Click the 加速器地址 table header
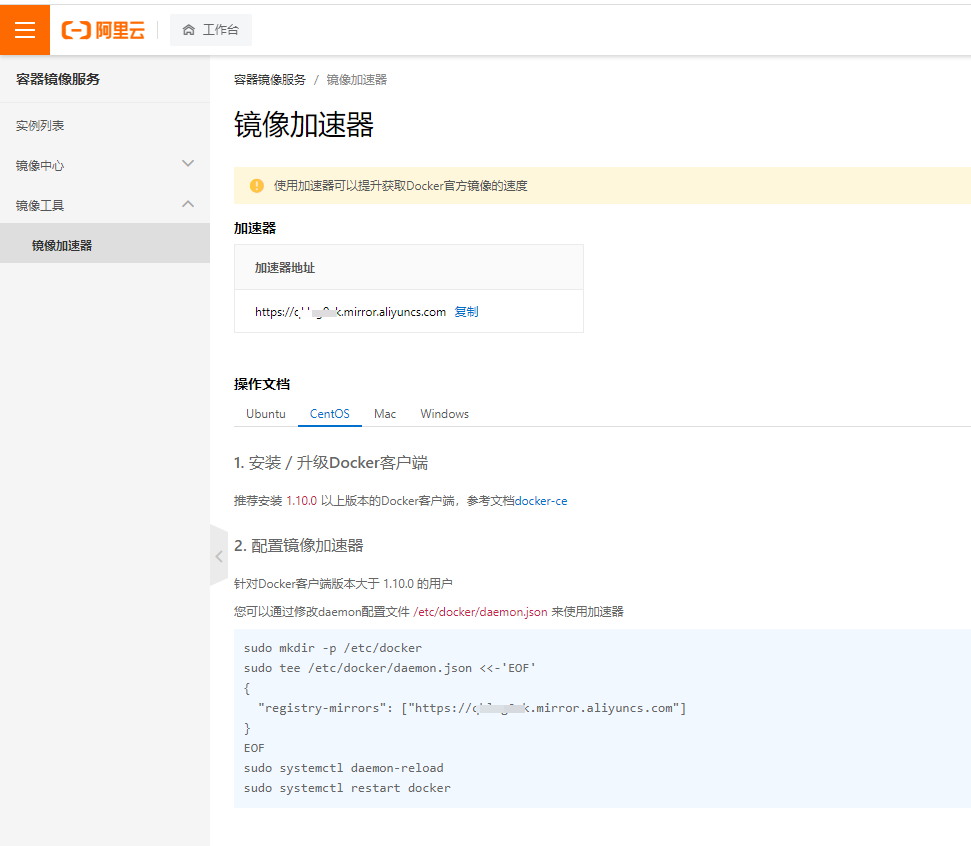This screenshot has width=971, height=846. [285, 268]
